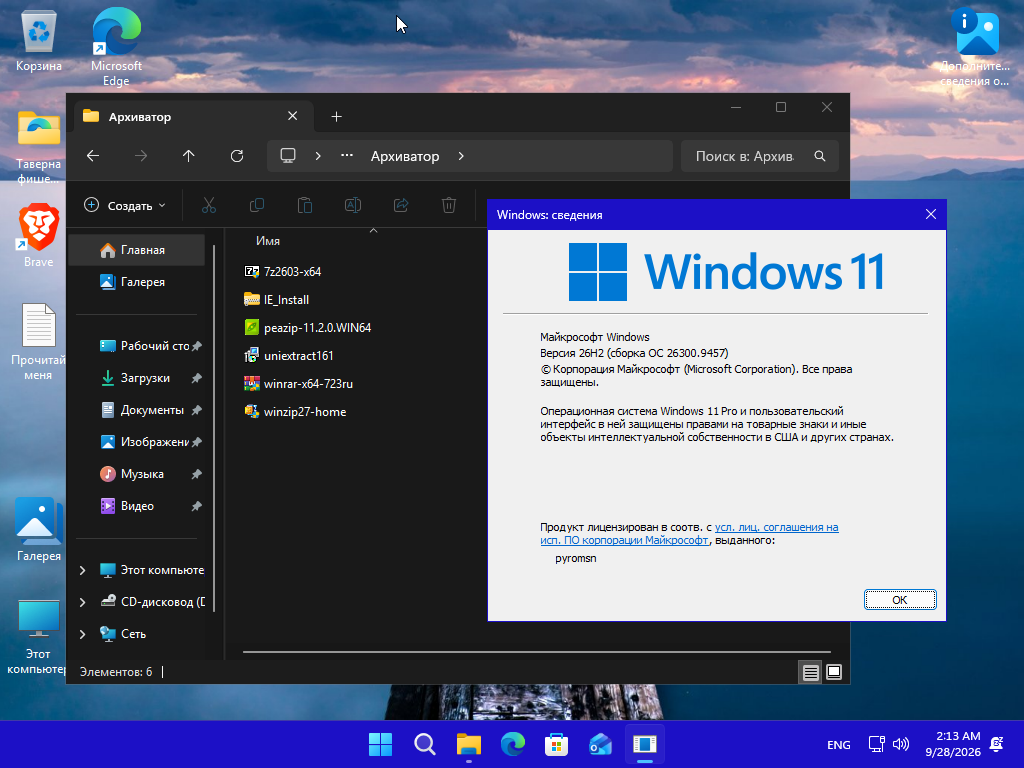Image resolution: width=1024 pixels, height=768 pixels.
Task: Select winrar-x64-723ru file
Action: click(298, 384)
